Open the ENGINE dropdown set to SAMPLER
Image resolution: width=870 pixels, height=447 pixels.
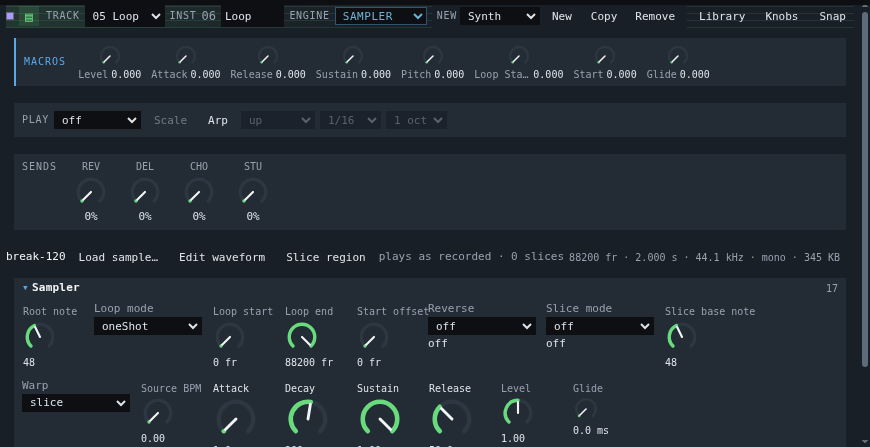[381, 16]
